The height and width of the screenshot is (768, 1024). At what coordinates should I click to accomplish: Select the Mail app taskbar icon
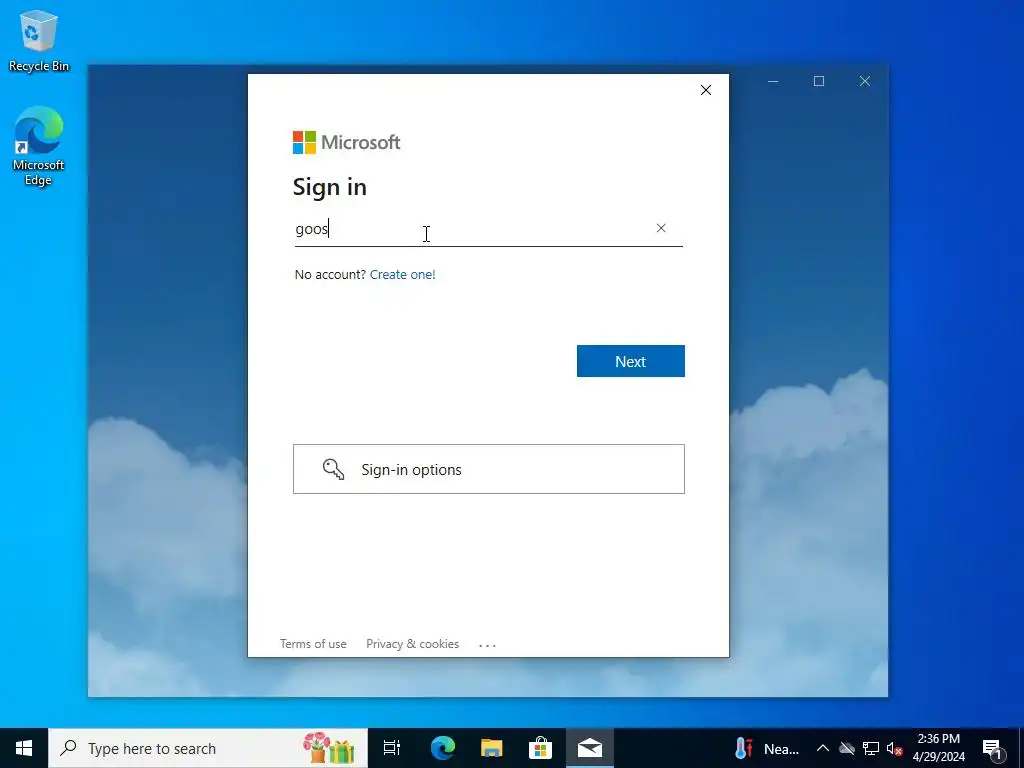pyautogui.click(x=590, y=748)
